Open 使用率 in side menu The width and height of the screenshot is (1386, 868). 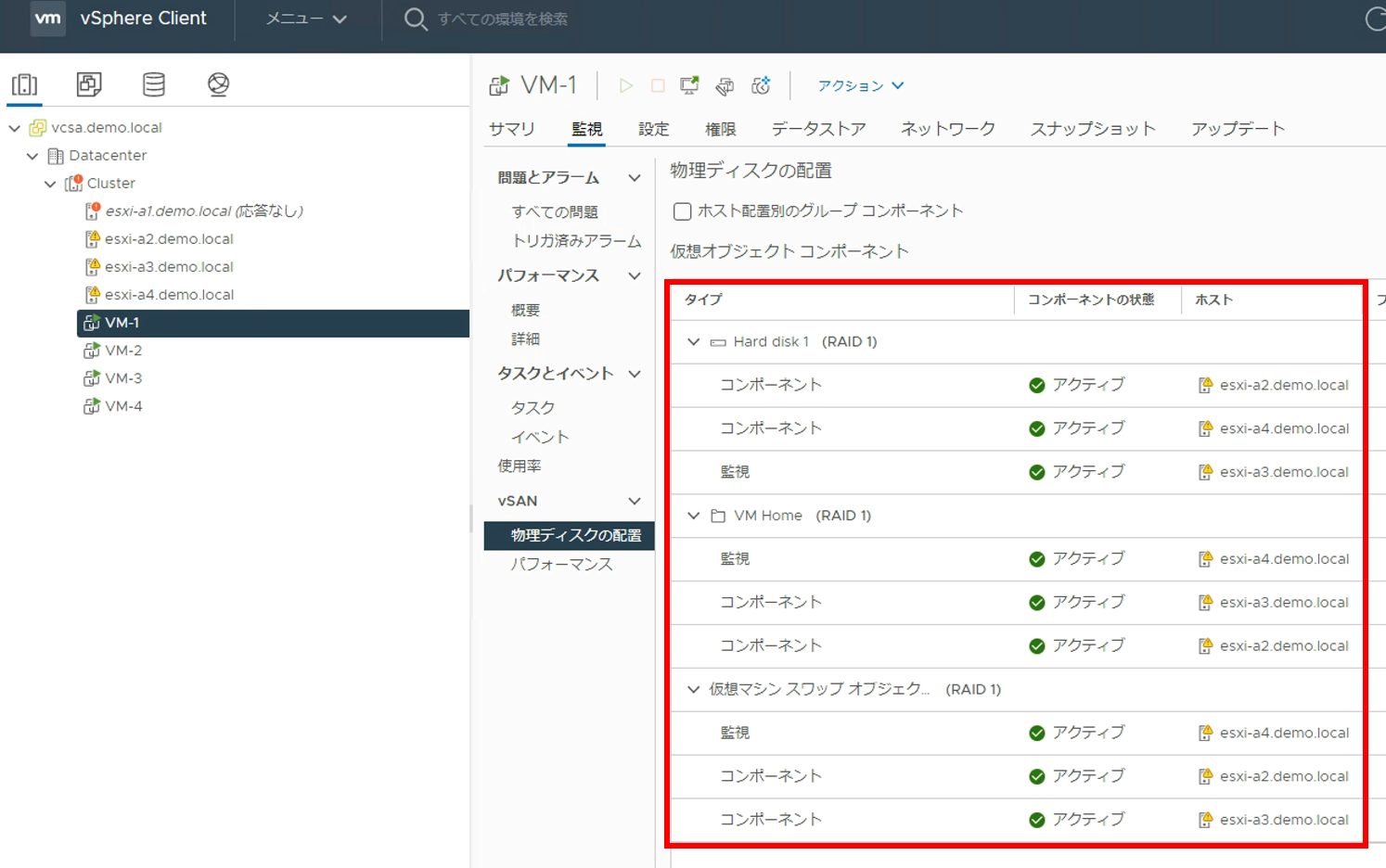[x=520, y=466]
